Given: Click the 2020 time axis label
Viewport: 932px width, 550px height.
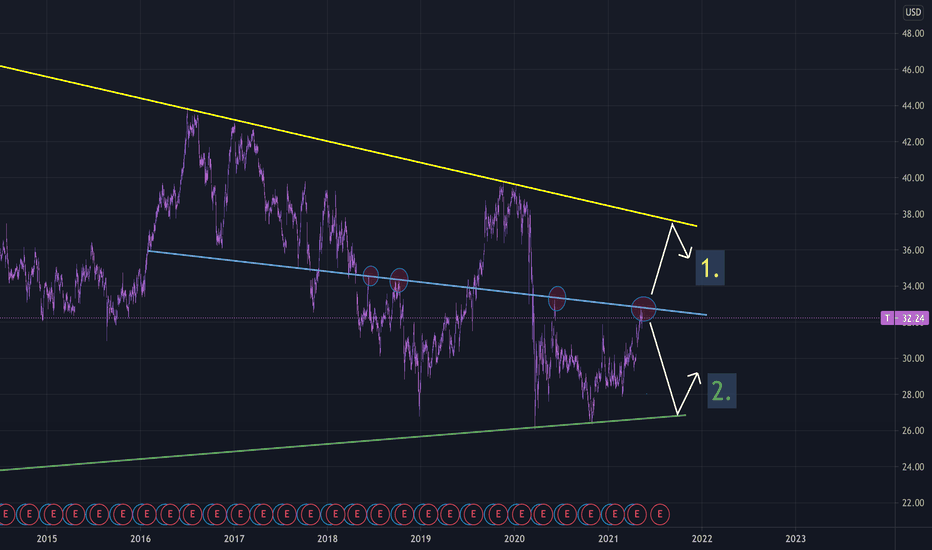Looking at the screenshot, I should (x=515, y=539).
